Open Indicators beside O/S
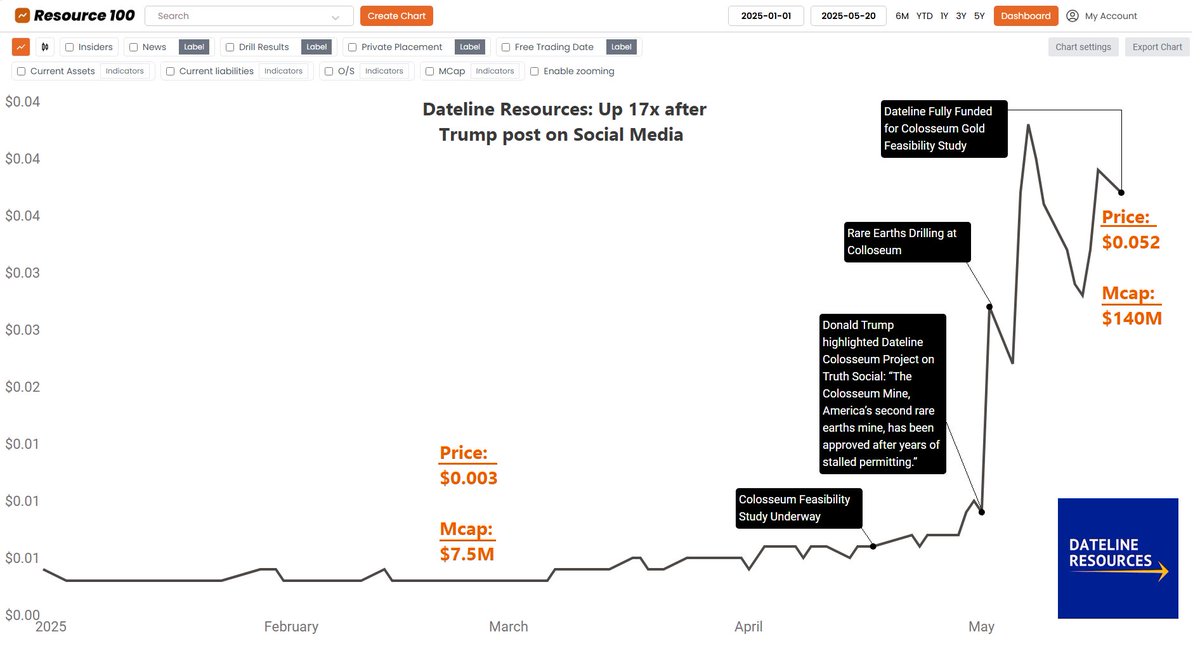This screenshot has height=646, width=1200. [386, 71]
